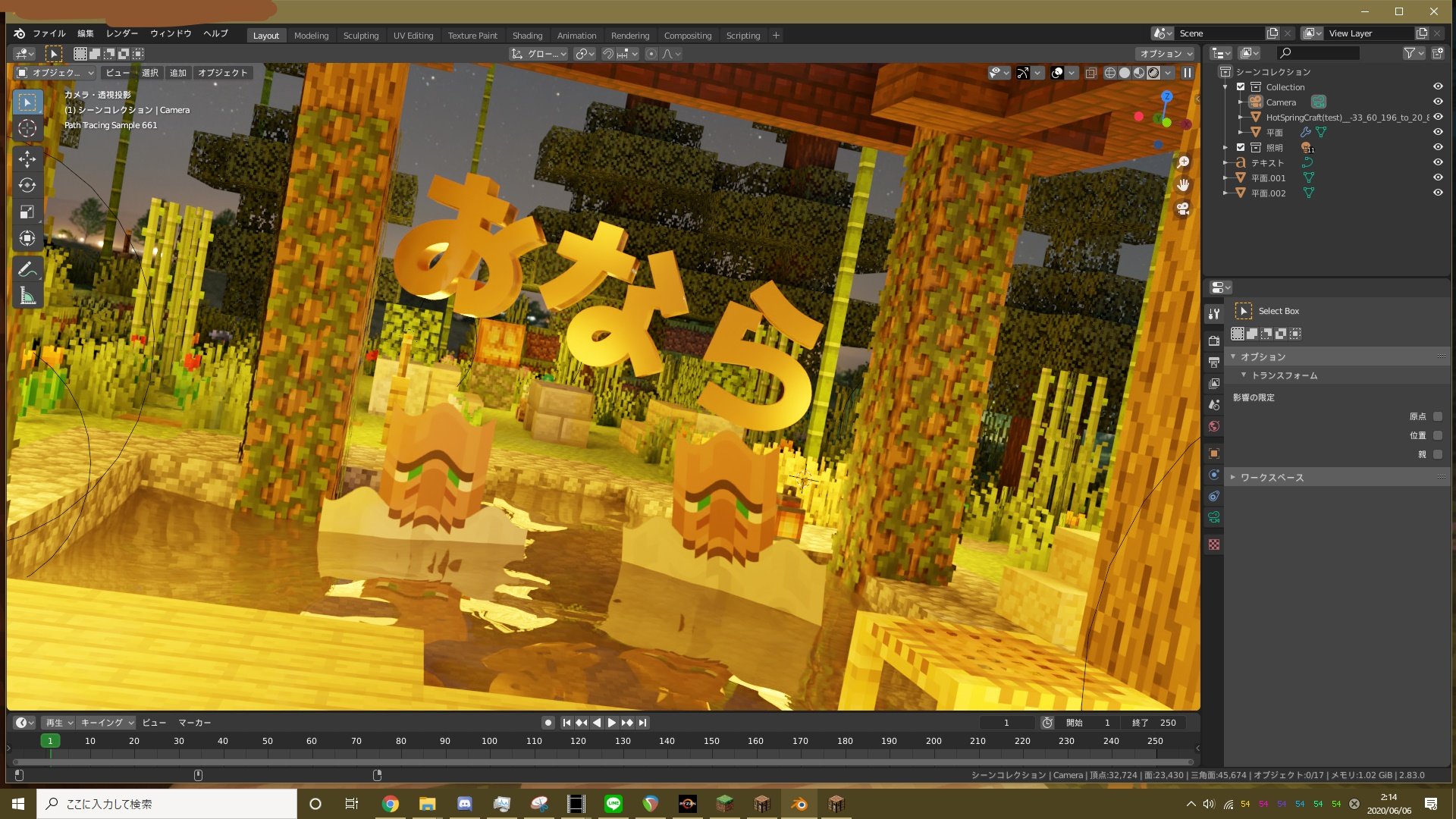
Task: Expand the ワークスペース panel
Action: click(1272, 477)
